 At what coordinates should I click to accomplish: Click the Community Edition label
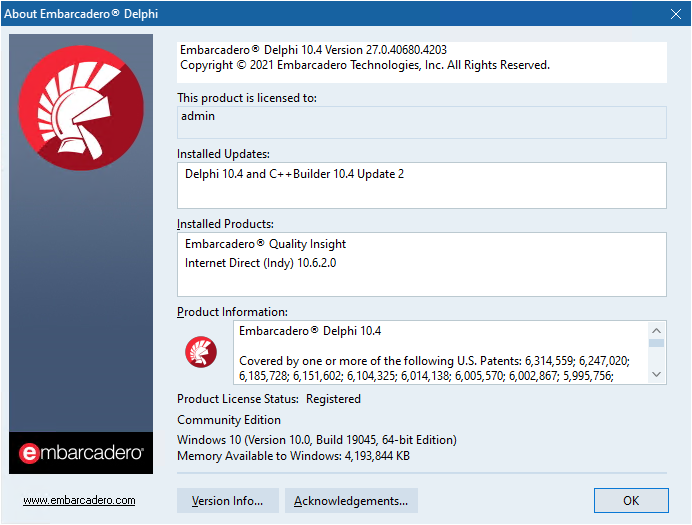point(229,420)
